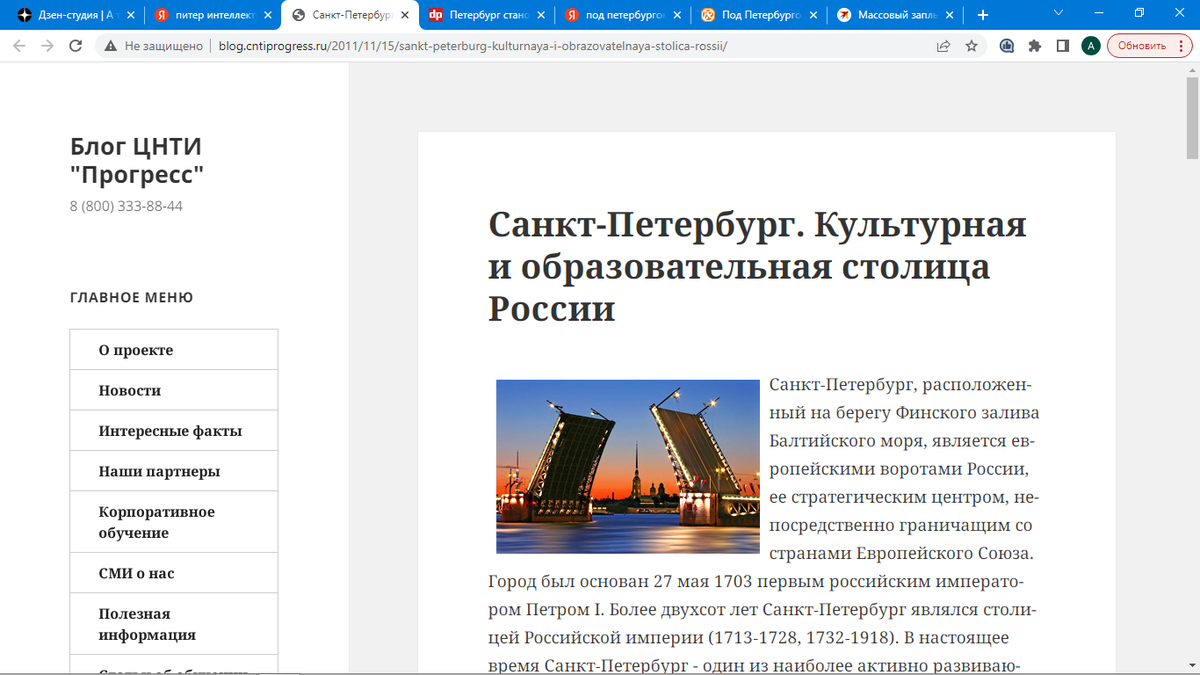Click the scrollbar up arrow
1200x675 pixels.
(x=1192, y=68)
